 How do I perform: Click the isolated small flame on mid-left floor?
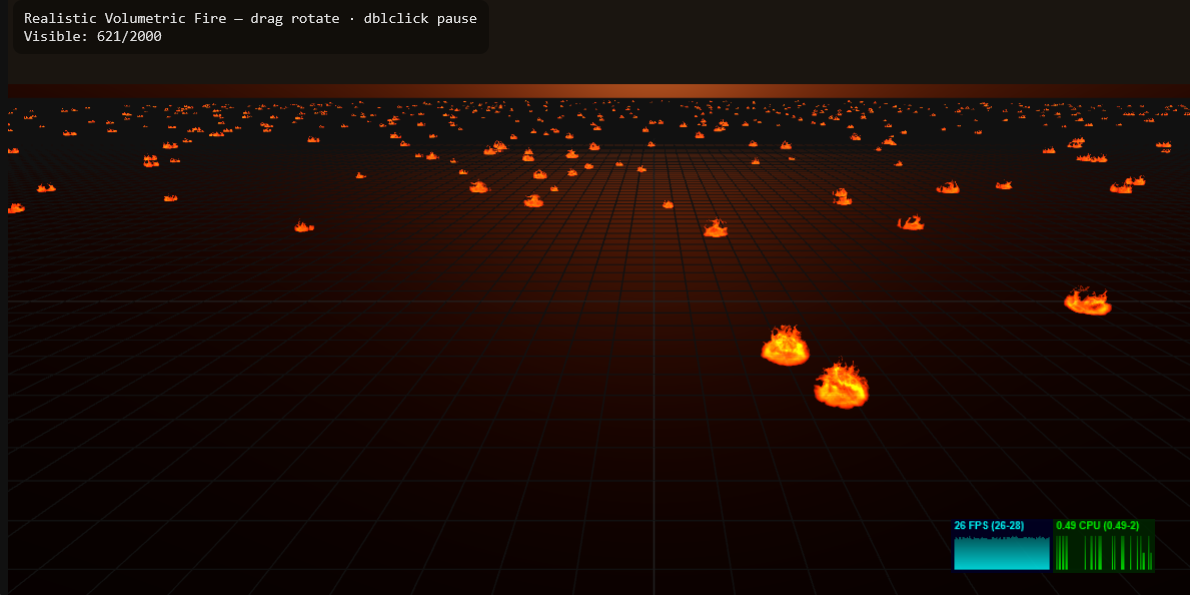coord(303,228)
